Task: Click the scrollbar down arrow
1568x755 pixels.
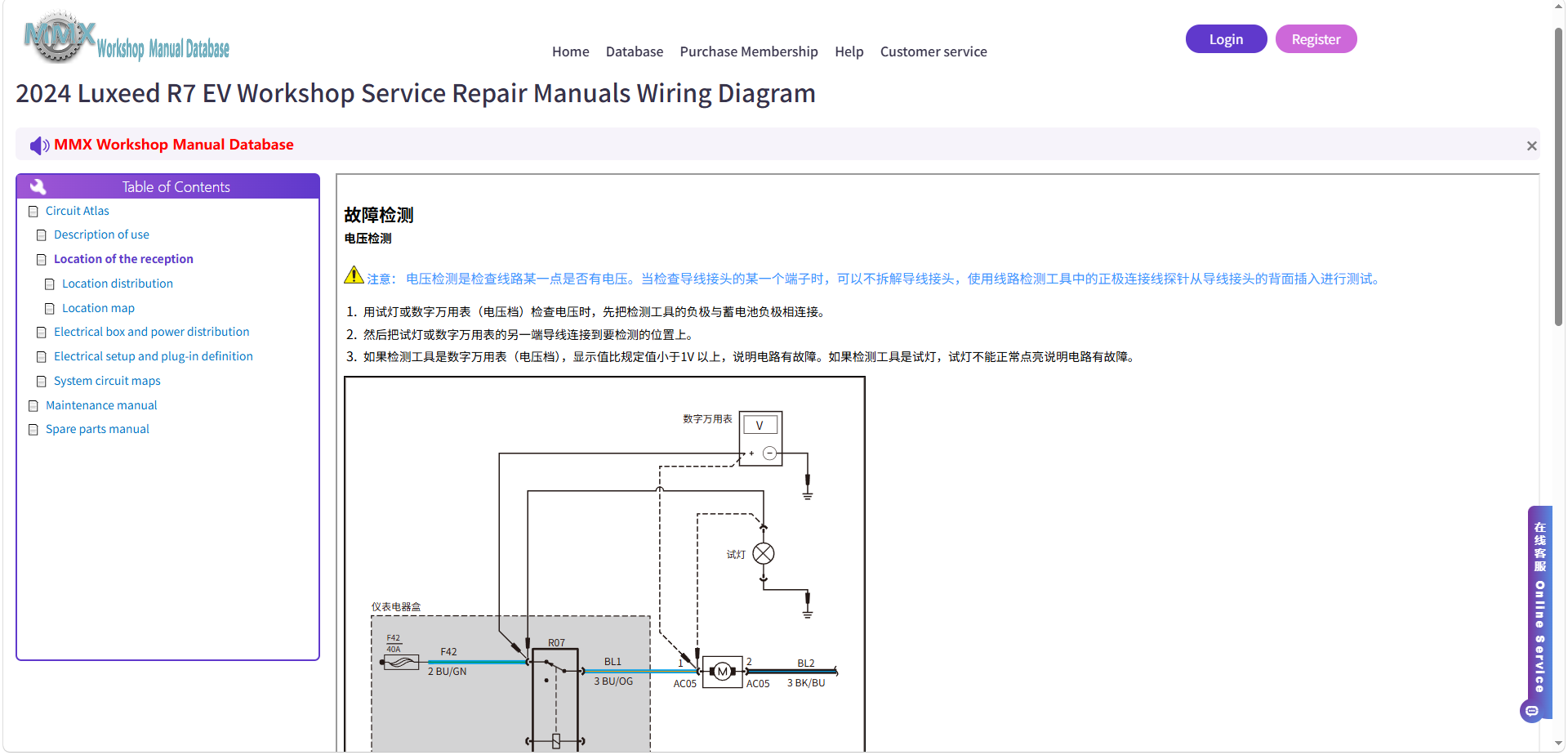Action: (1558, 744)
